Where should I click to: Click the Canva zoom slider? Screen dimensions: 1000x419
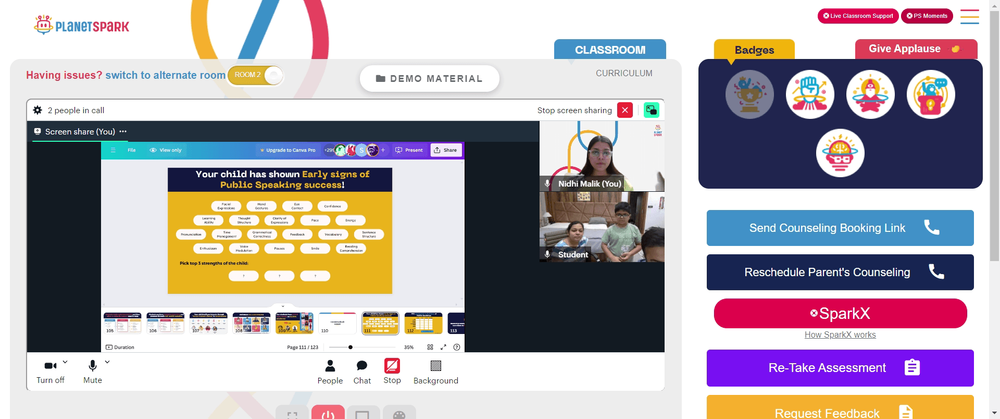click(362, 348)
